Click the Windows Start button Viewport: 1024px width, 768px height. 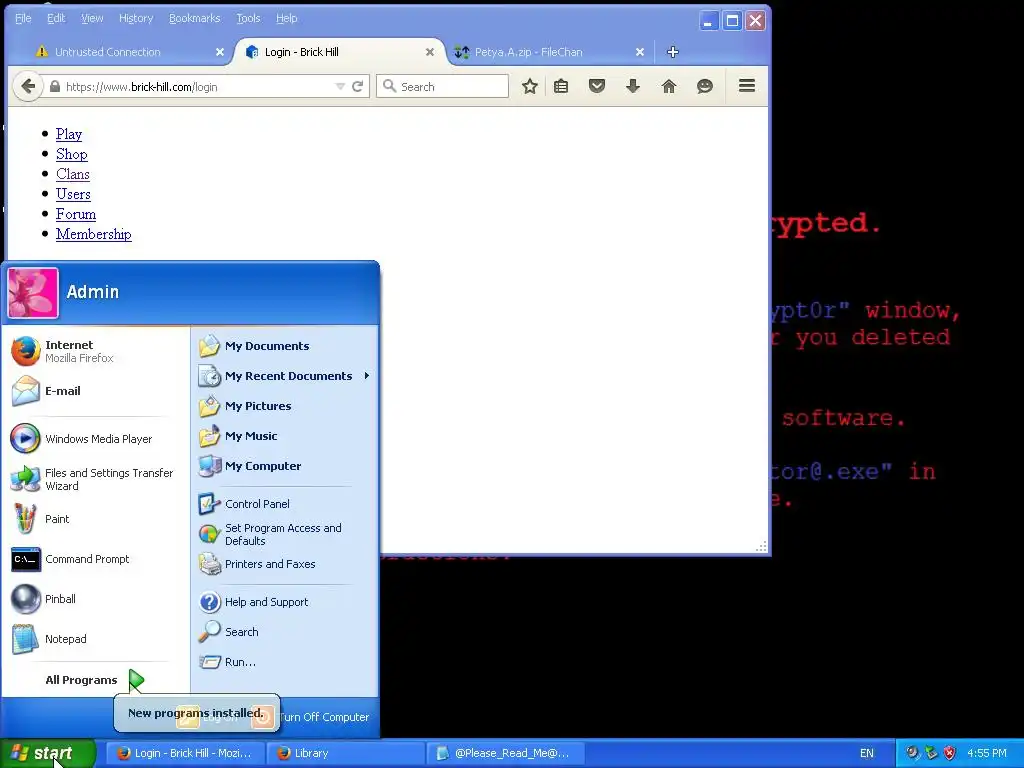pyautogui.click(x=48, y=753)
